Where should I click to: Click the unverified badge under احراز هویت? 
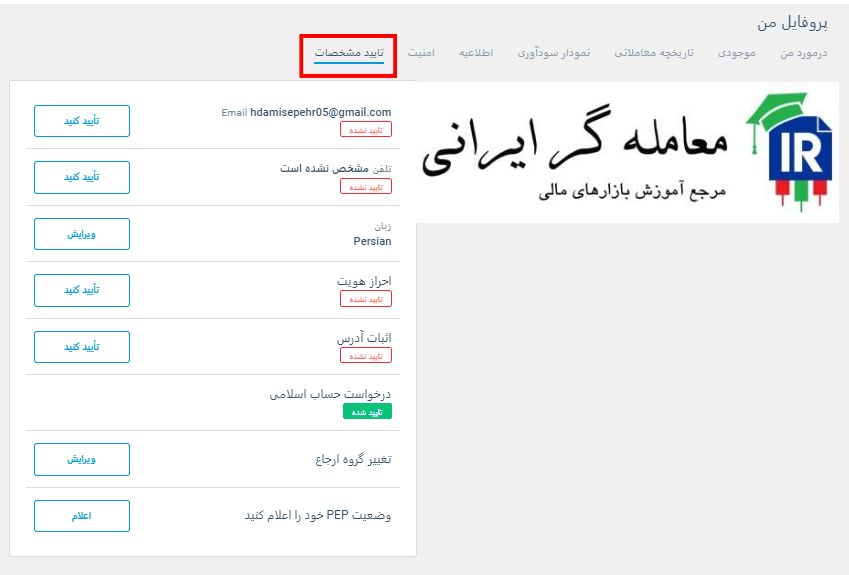pos(366,299)
